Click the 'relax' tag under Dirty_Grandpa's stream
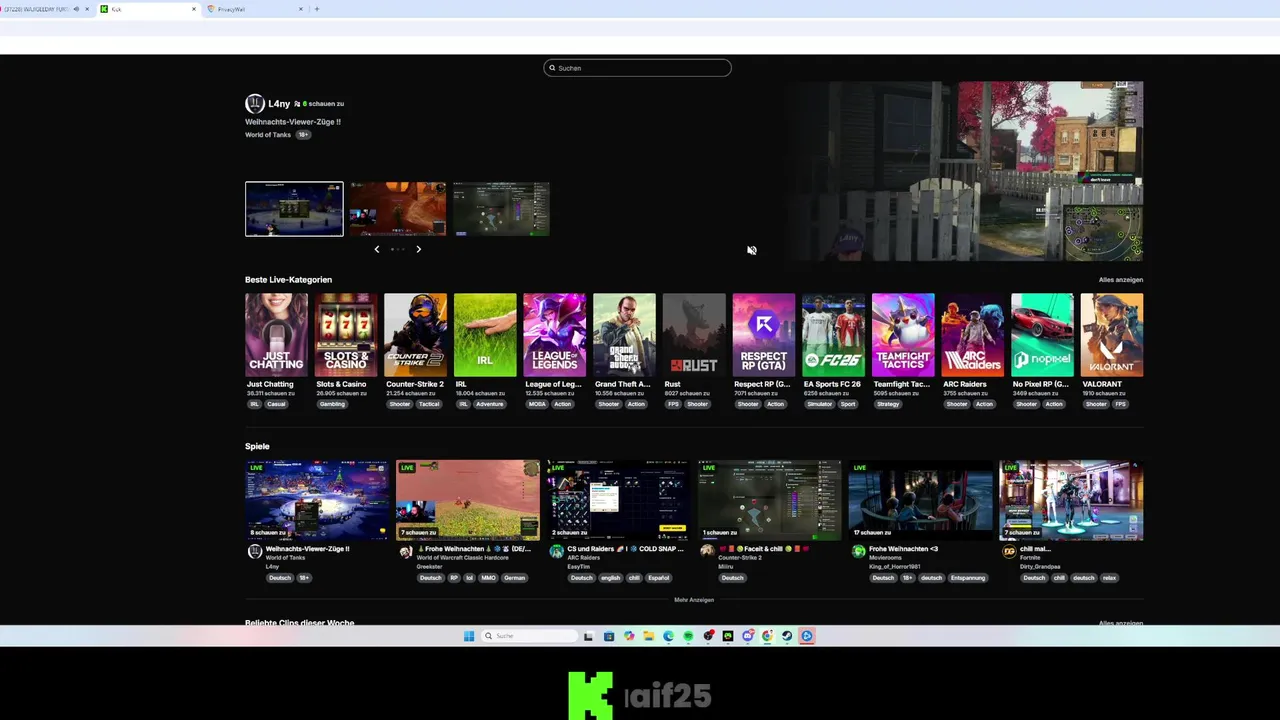This screenshot has width=1280, height=720. click(x=1109, y=578)
